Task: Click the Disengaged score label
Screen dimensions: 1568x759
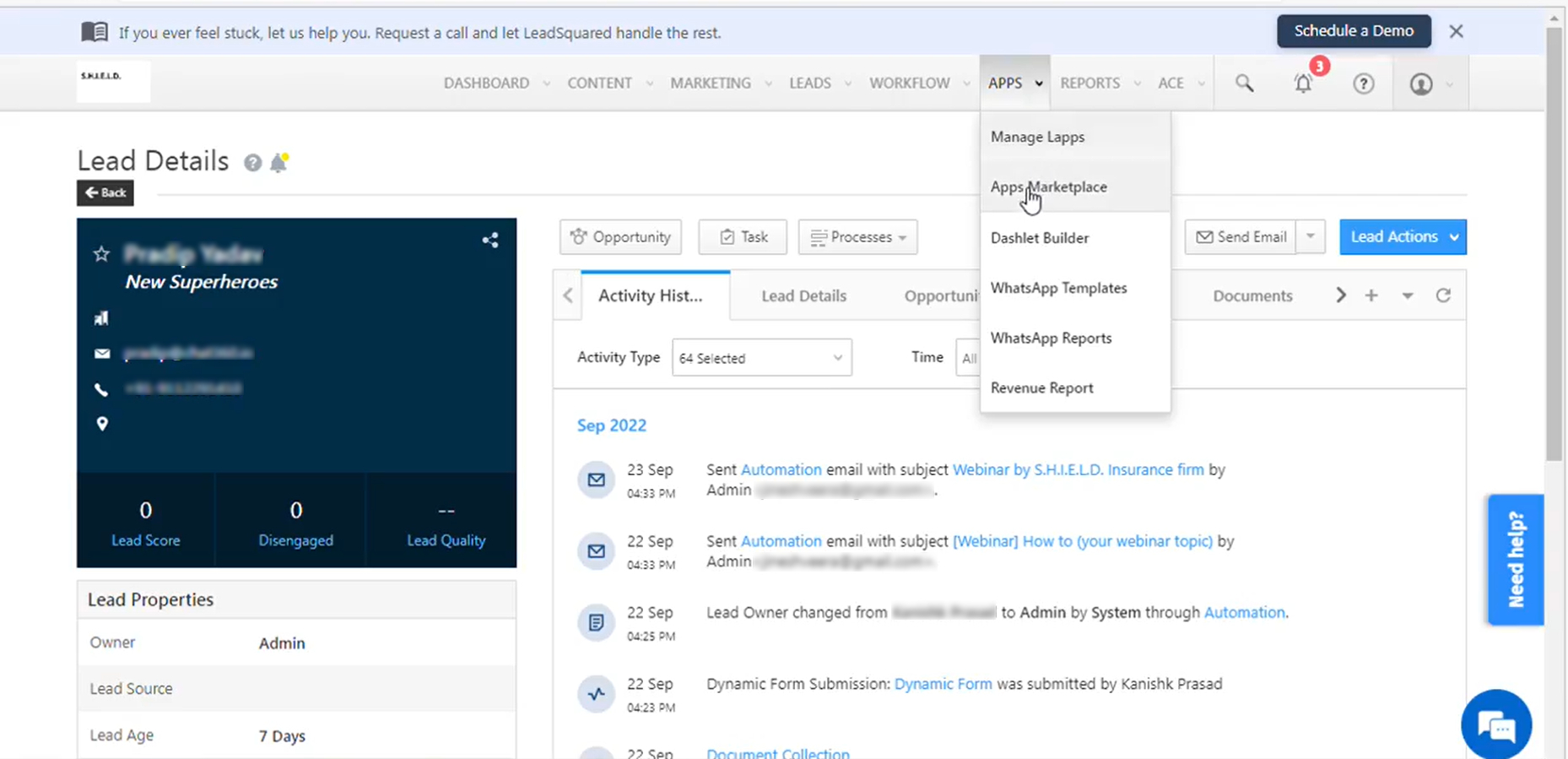Action: coord(295,540)
